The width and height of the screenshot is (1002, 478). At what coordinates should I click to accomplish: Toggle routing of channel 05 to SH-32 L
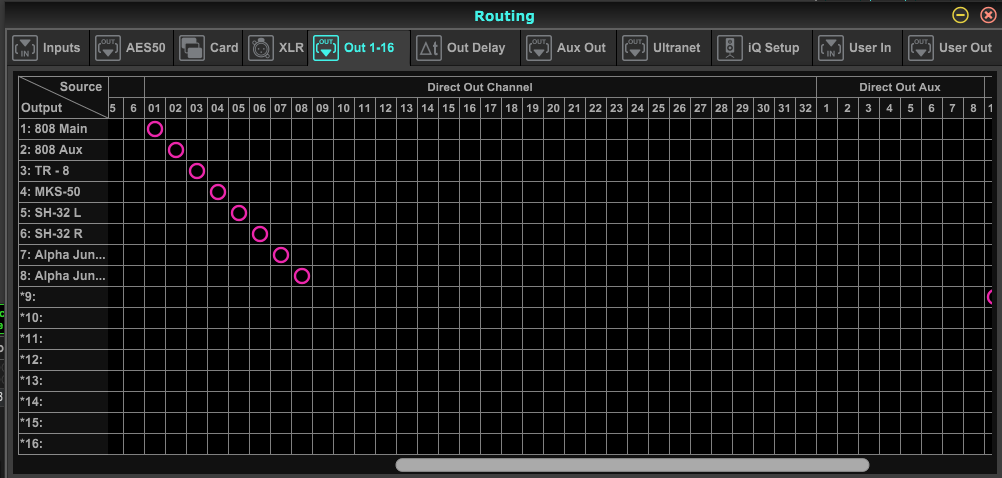tap(238, 213)
